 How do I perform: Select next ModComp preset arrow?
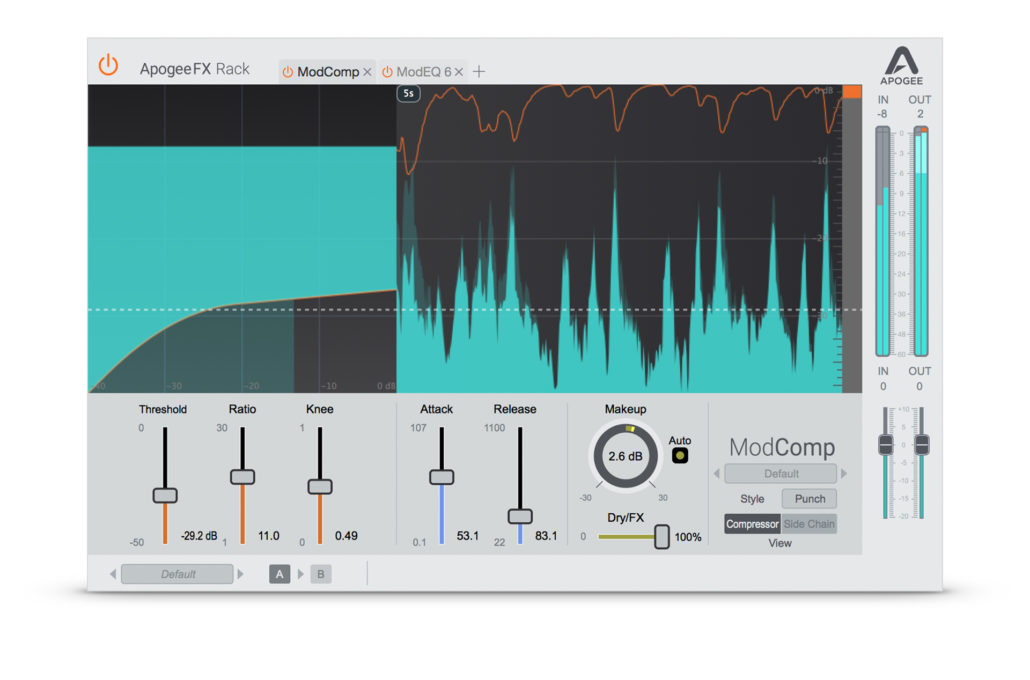coord(844,474)
